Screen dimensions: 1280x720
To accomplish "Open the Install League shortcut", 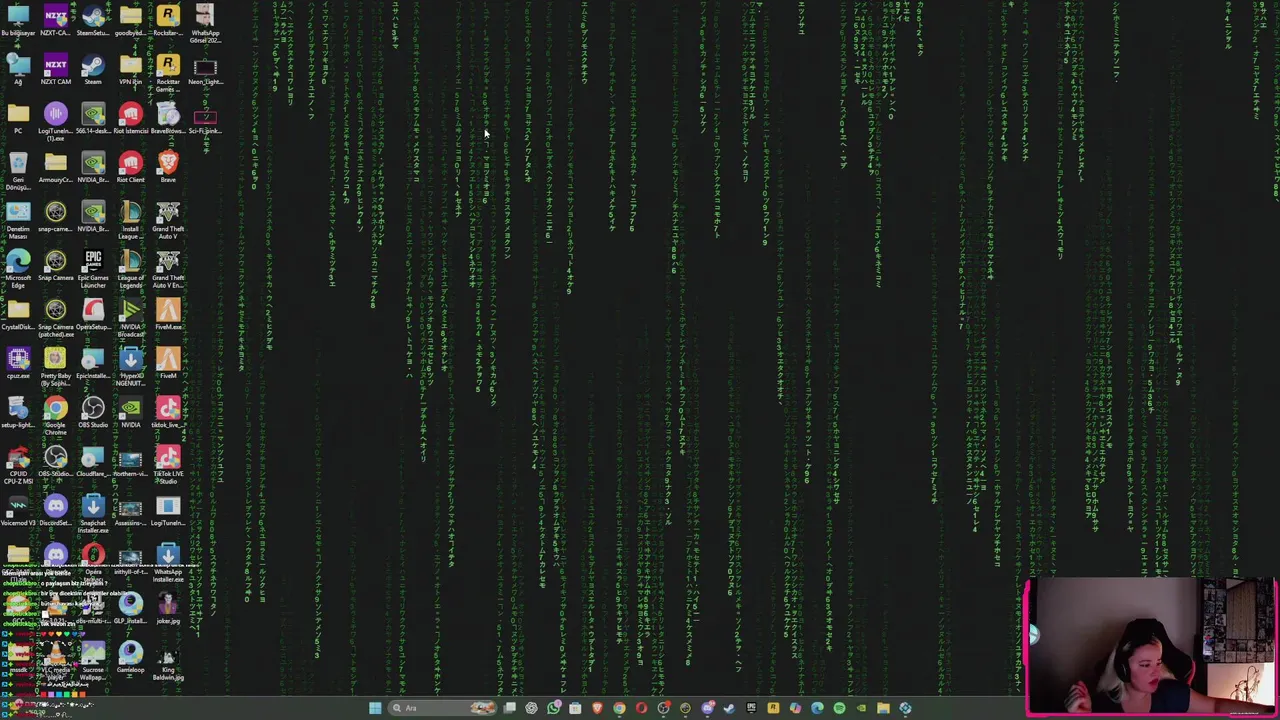I will point(131,221).
